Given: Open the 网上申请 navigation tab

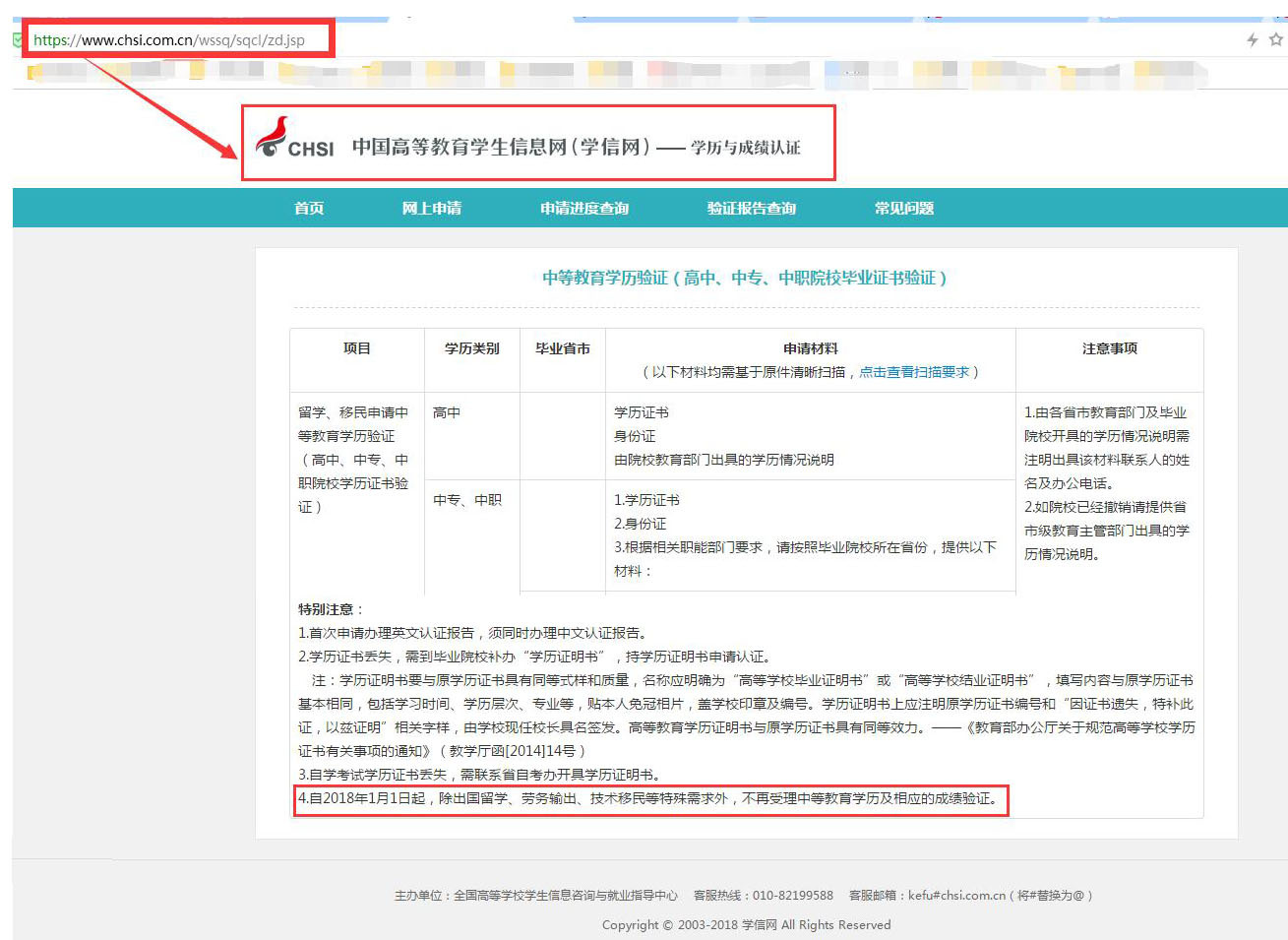Looking at the screenshot, I should 431,208.
